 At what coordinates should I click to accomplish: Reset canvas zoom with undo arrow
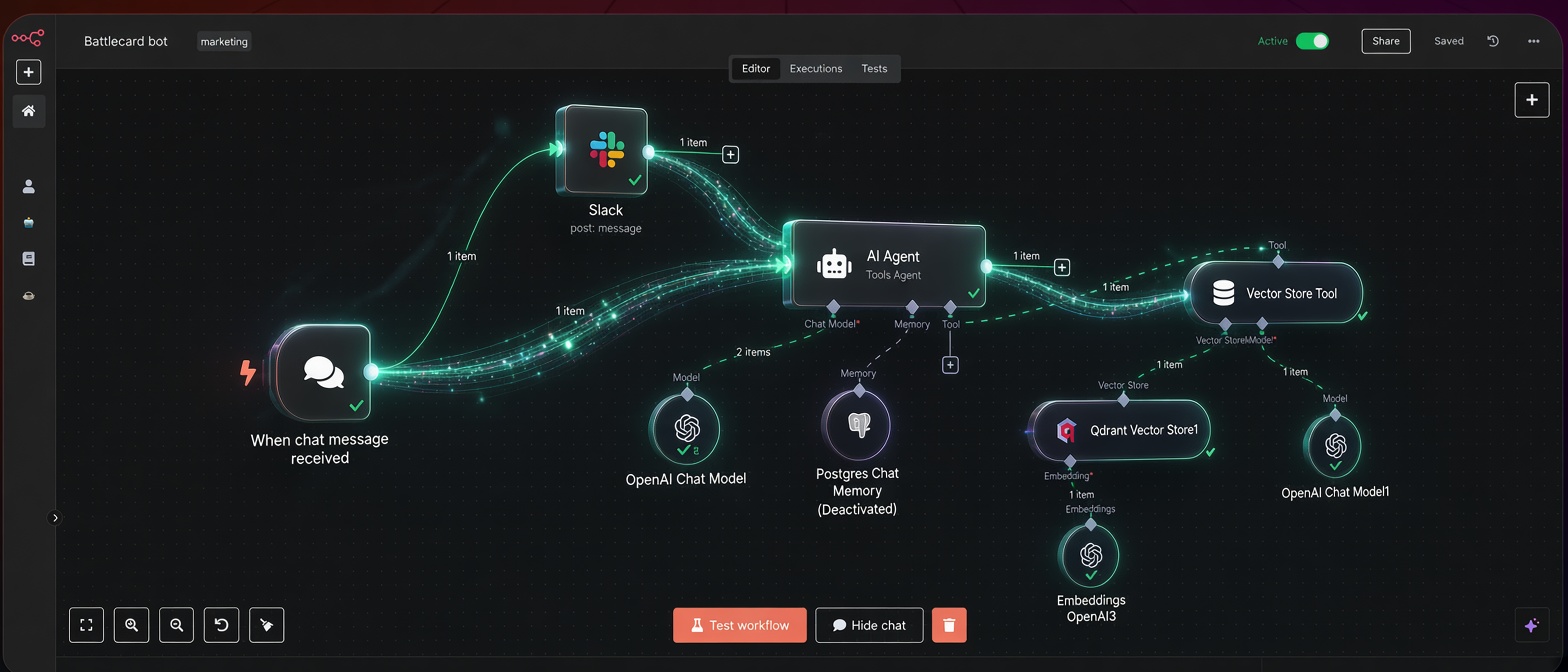pyautogui.click(x=221, y=625)
